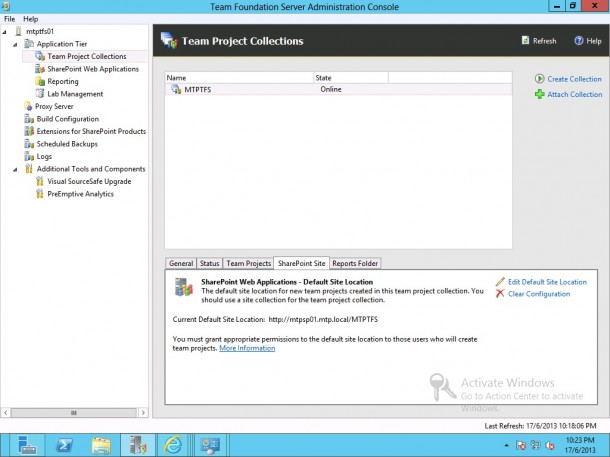The width and height of the screenshot is (610, 457).
Task: Click the Reporting tree icon
Action: pyautogui.click(x=40, y=81)
